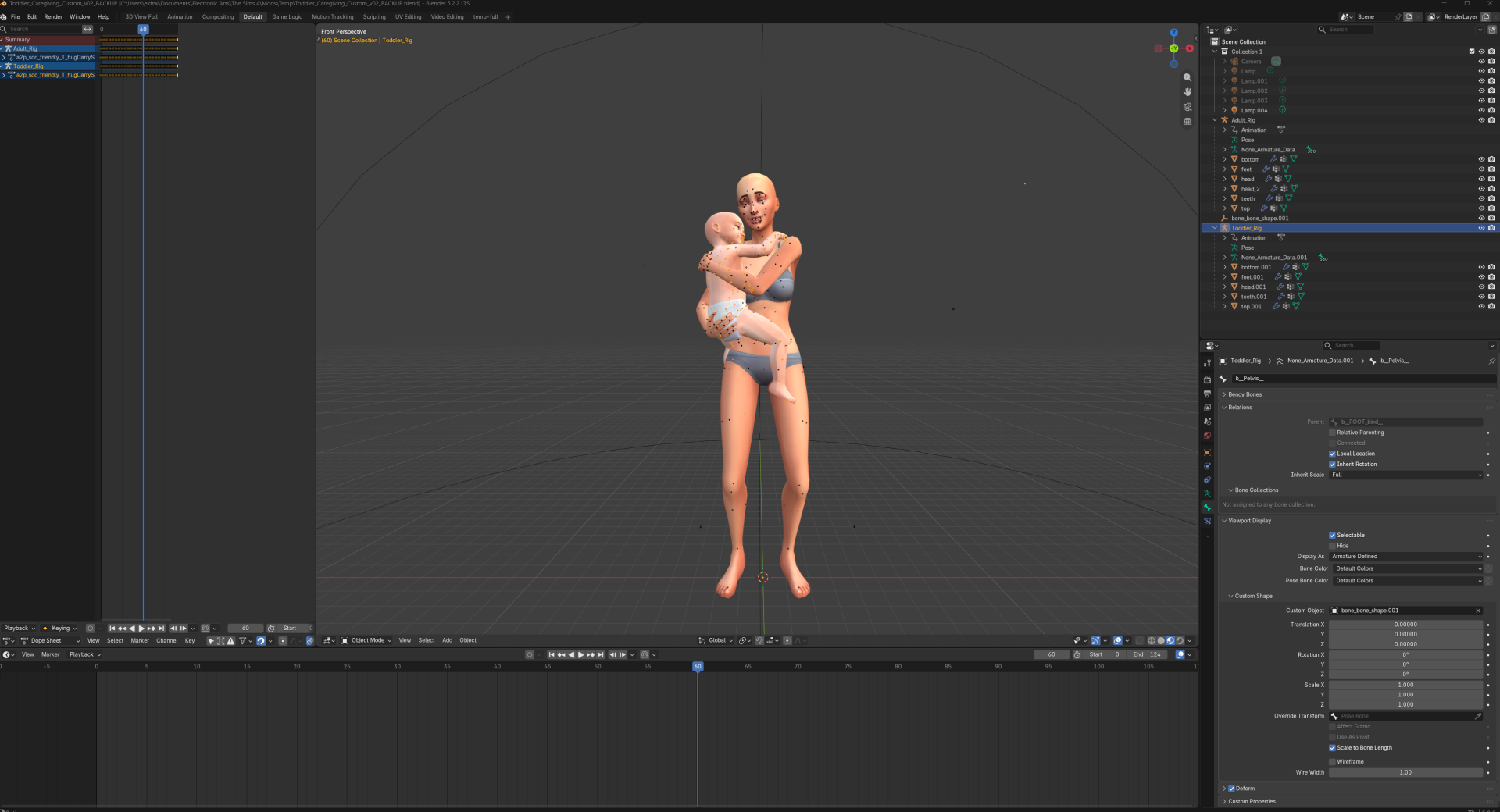The width and height of the screenshot is (1500, 812).
Task: Open the Bone Constraints properties tab
Action: click(x=1207, y=521)
